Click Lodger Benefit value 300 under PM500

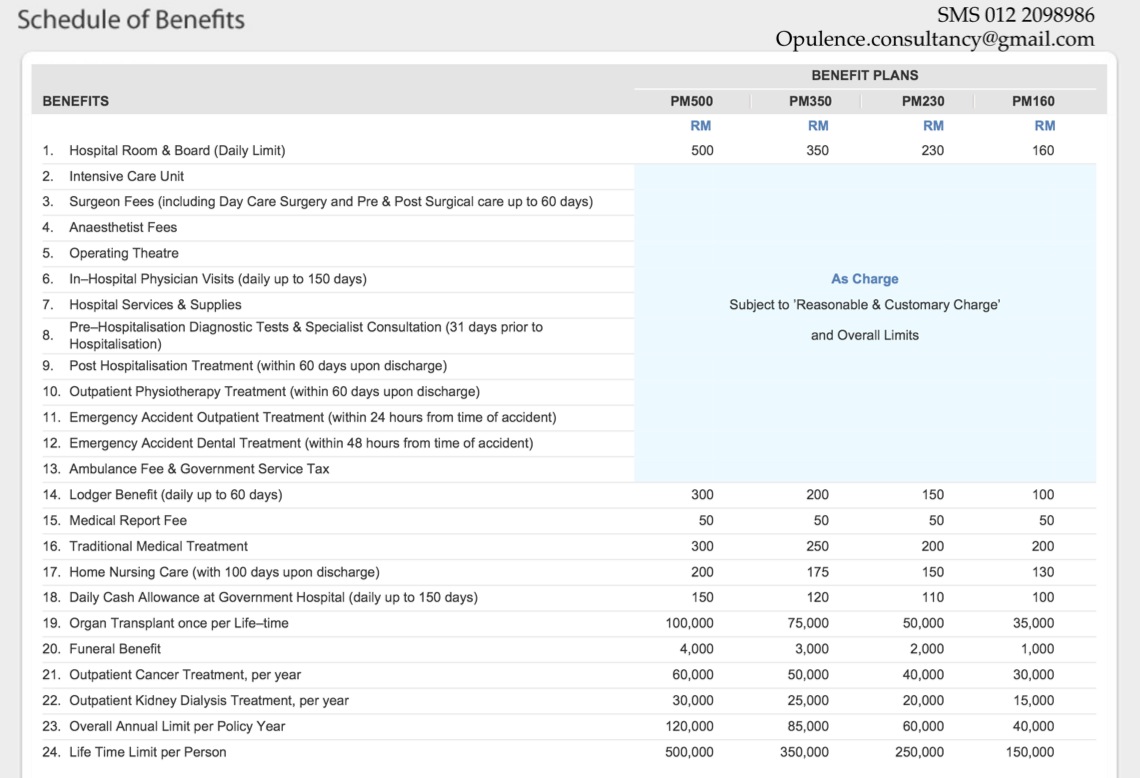(x=702, y=495)
